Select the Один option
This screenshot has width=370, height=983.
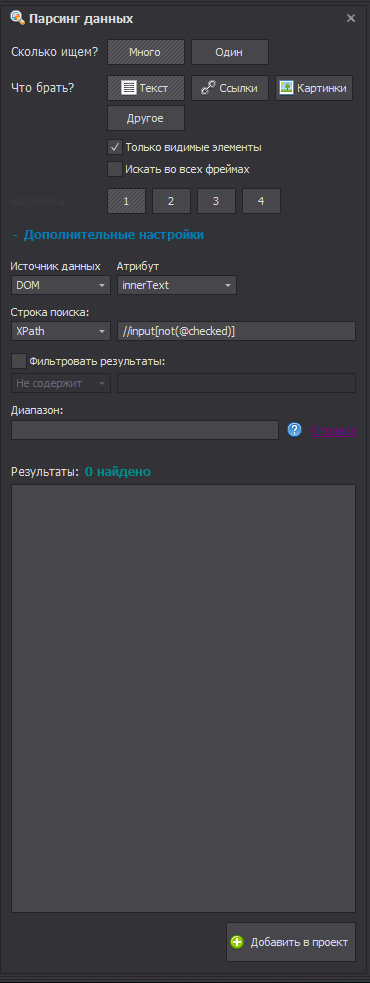click(x=230, y=53)
